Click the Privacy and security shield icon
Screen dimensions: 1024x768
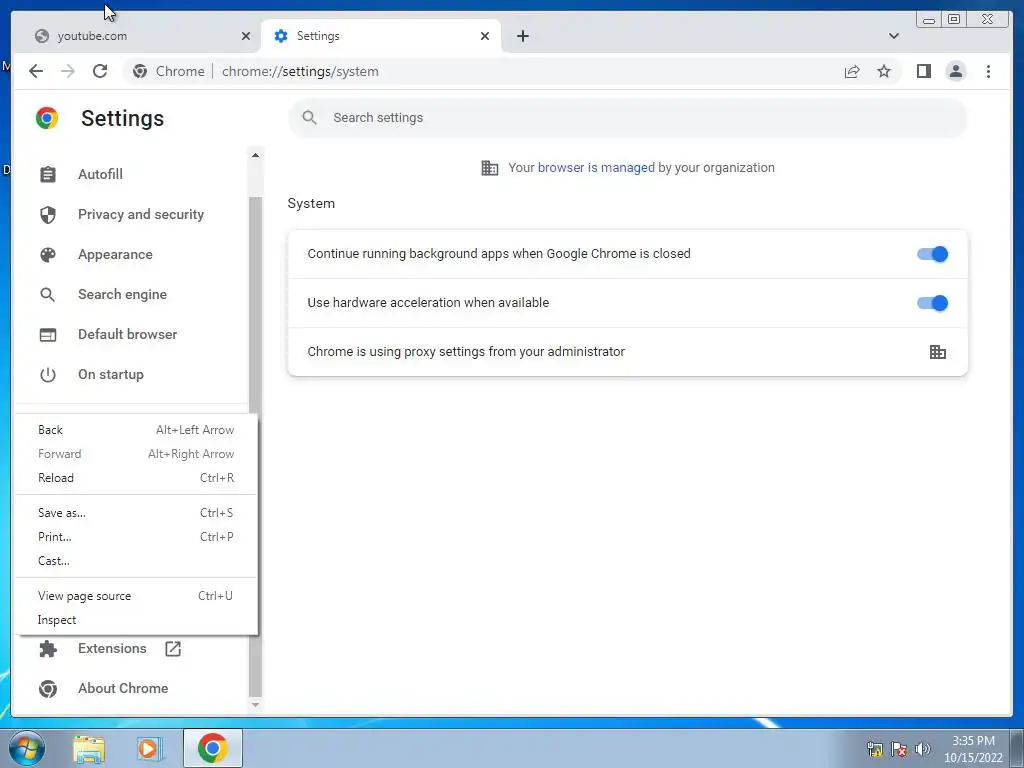click(48, 215)
